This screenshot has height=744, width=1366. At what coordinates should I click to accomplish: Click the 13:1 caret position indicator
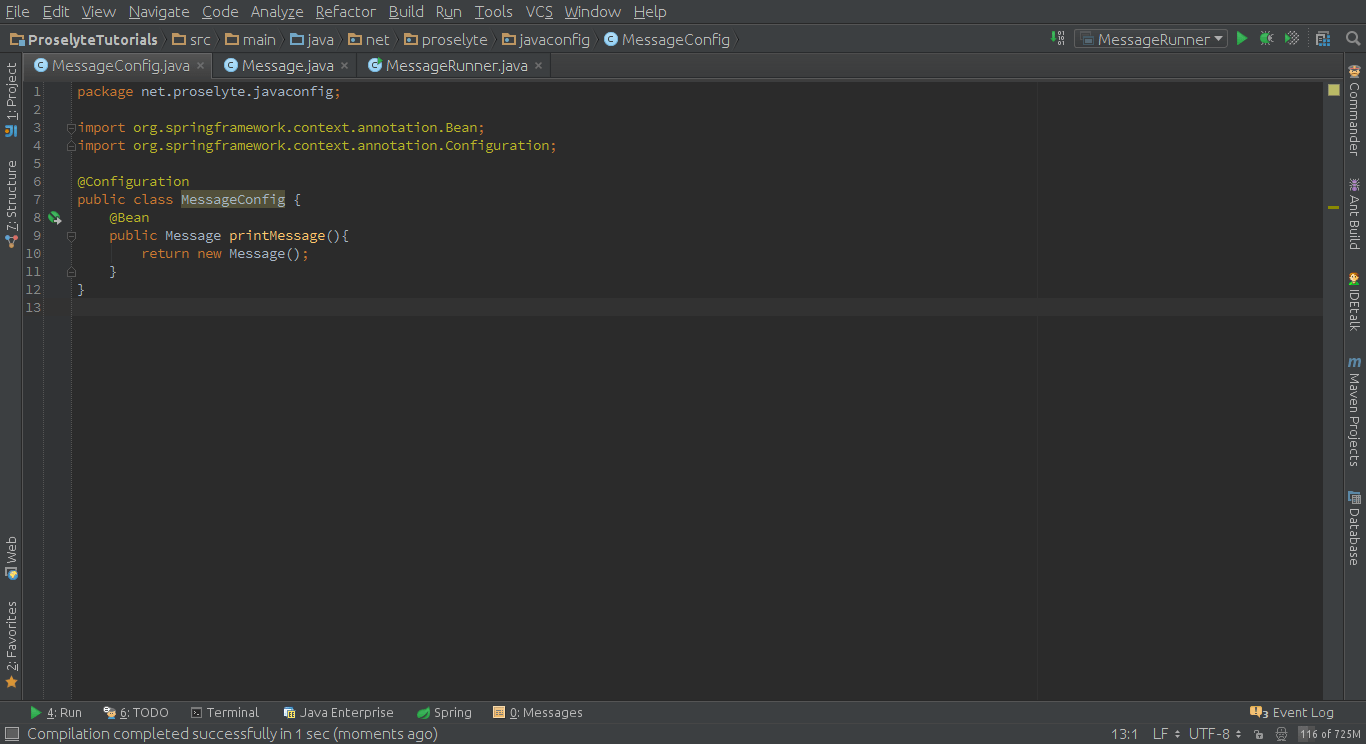pyautogui.click(x=1125, y=734)
